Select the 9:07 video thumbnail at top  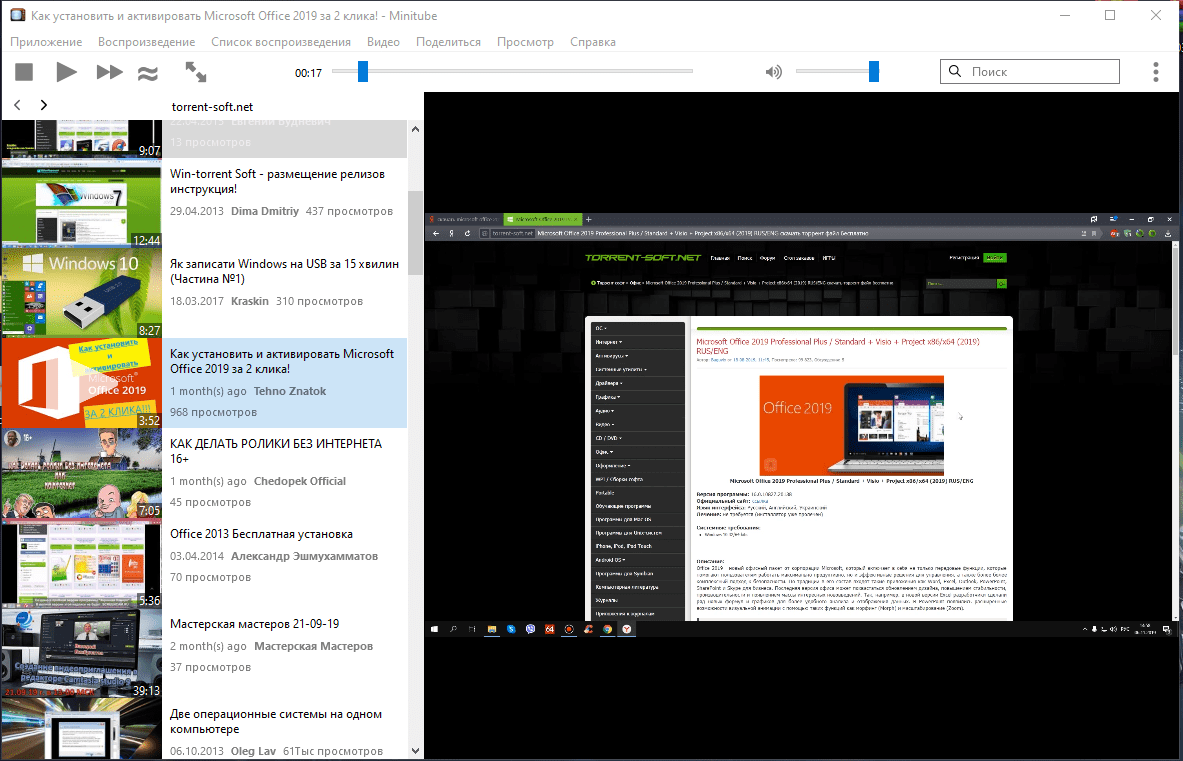pos(81,139)
